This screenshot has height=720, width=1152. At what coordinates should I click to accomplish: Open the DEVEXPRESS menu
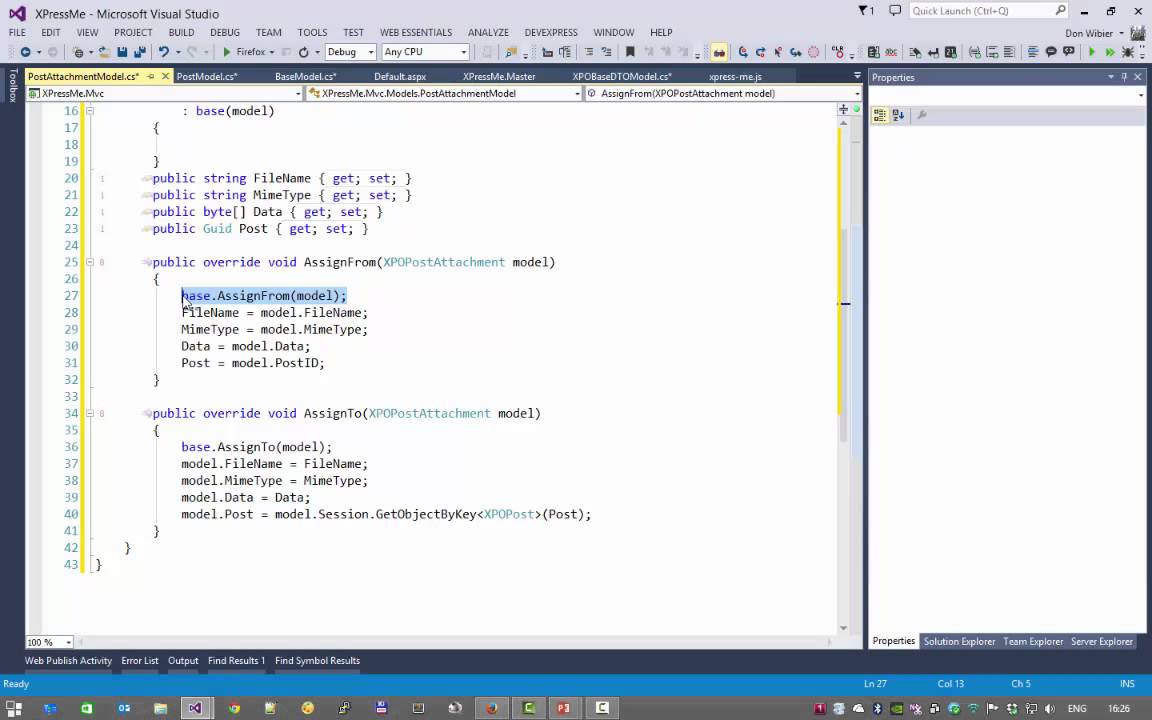551,32
